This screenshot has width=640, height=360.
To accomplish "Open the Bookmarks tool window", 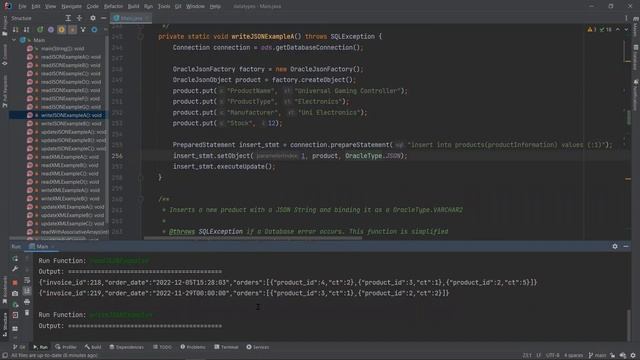I will point(4,291).
